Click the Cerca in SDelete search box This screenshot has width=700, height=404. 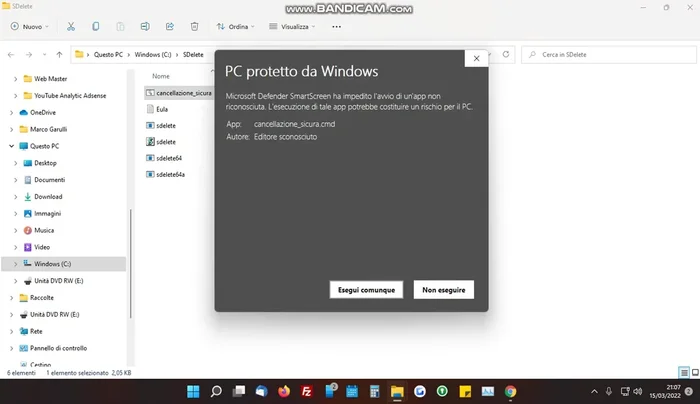coord(609,54)
